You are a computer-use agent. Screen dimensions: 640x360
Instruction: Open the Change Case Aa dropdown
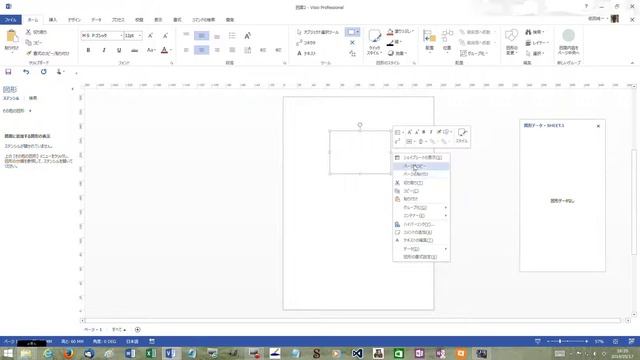(151, 50)
